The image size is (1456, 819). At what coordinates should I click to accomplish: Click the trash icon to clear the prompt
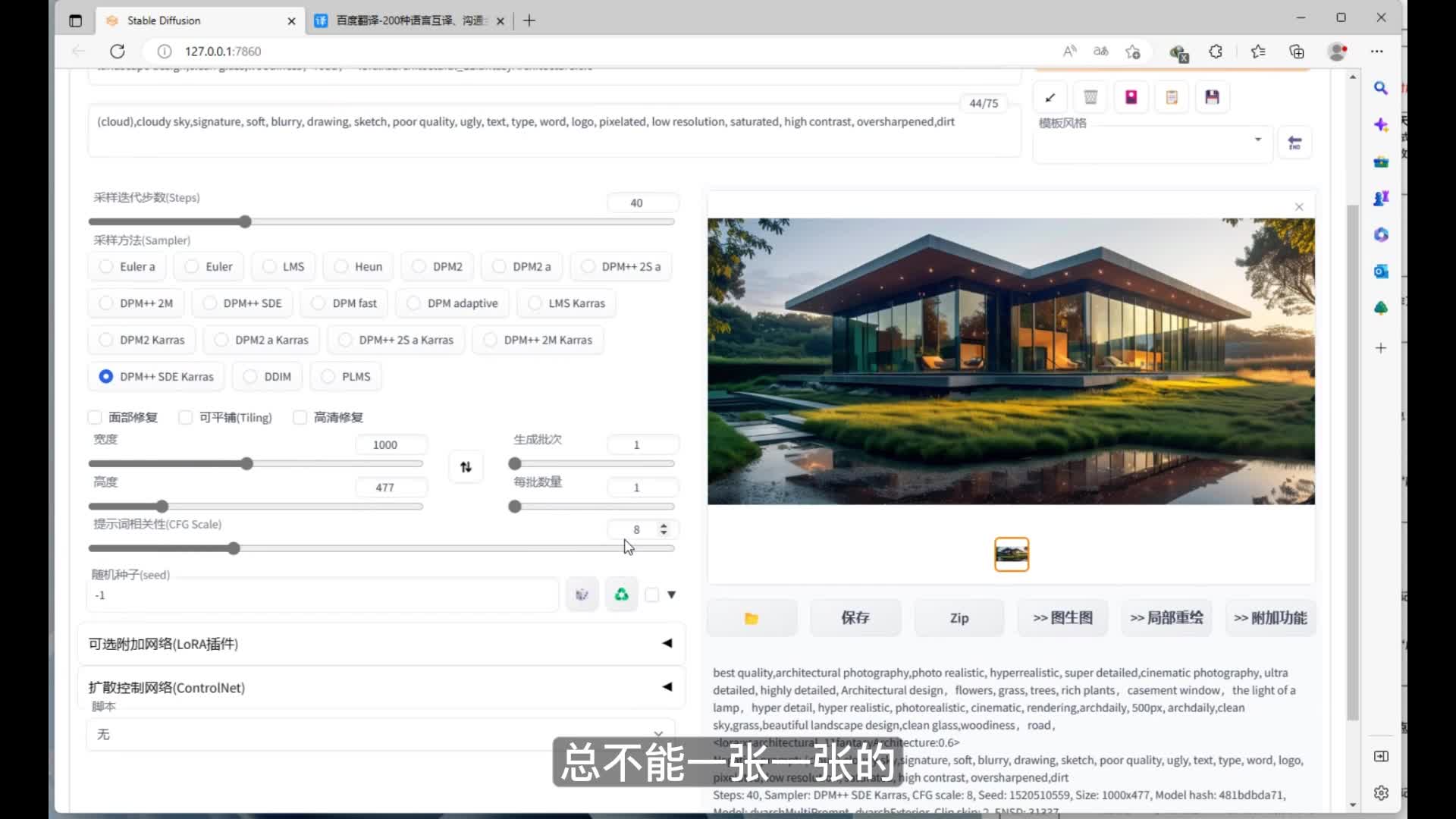[1090, 97]
